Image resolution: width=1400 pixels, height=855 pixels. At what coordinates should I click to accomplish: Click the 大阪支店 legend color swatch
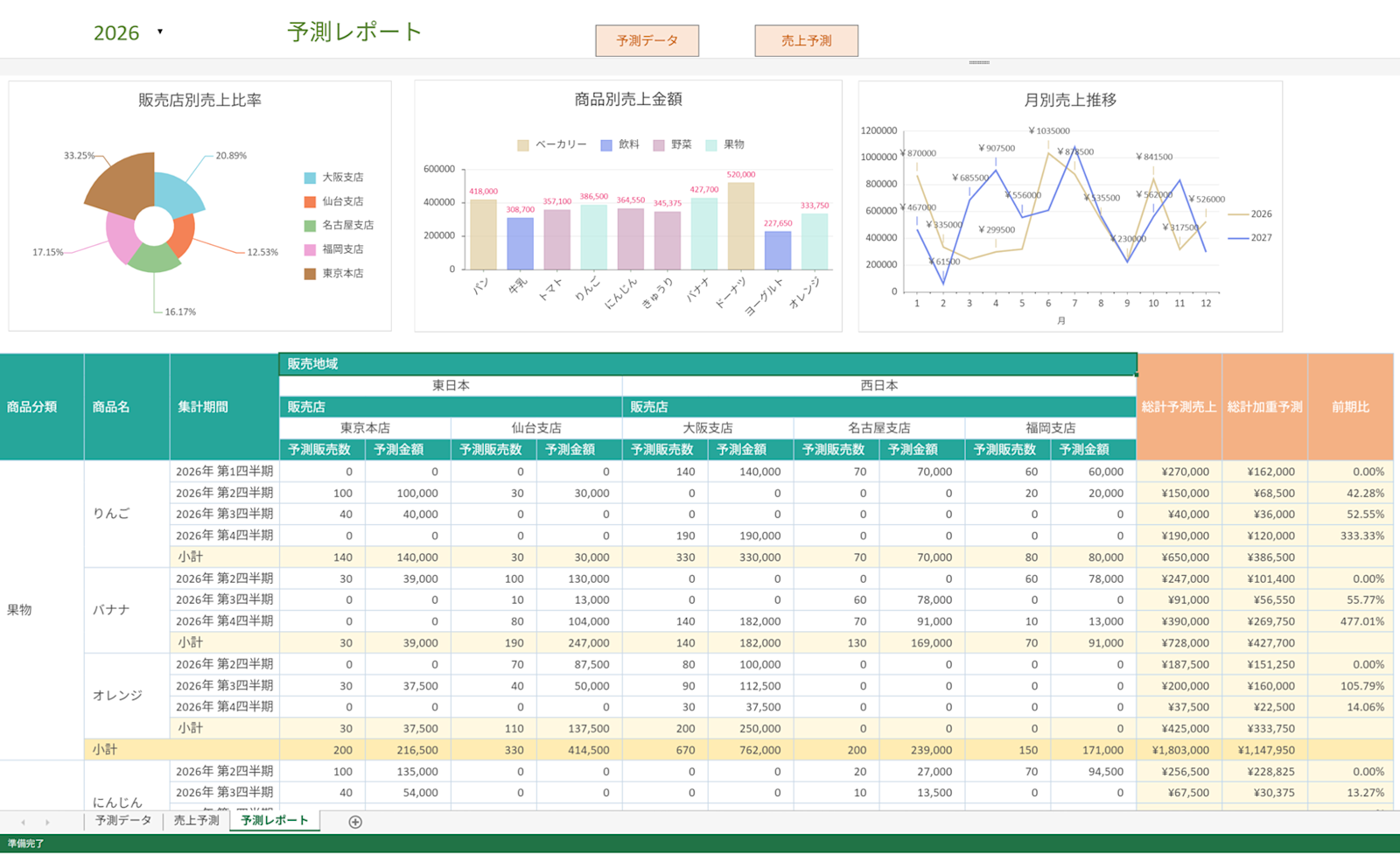point(310,178)
